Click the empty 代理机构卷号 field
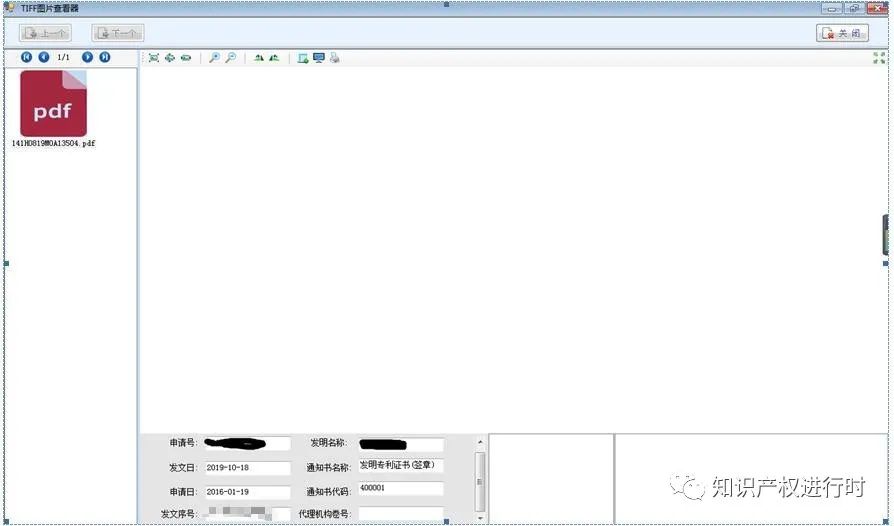This screenshot has width=894, height=526. (x=401, y=513)
